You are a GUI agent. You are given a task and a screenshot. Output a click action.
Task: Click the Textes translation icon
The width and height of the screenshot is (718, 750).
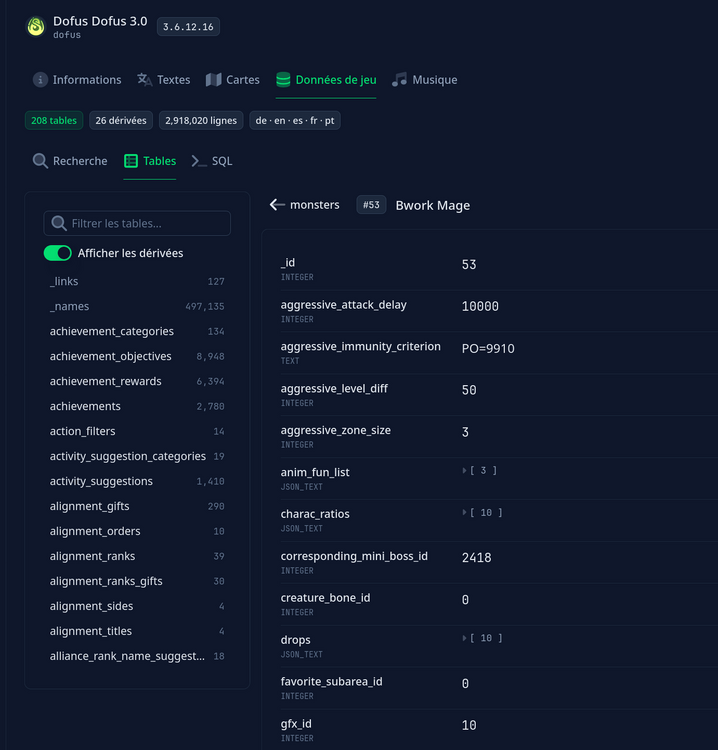(x=144, y=80)
